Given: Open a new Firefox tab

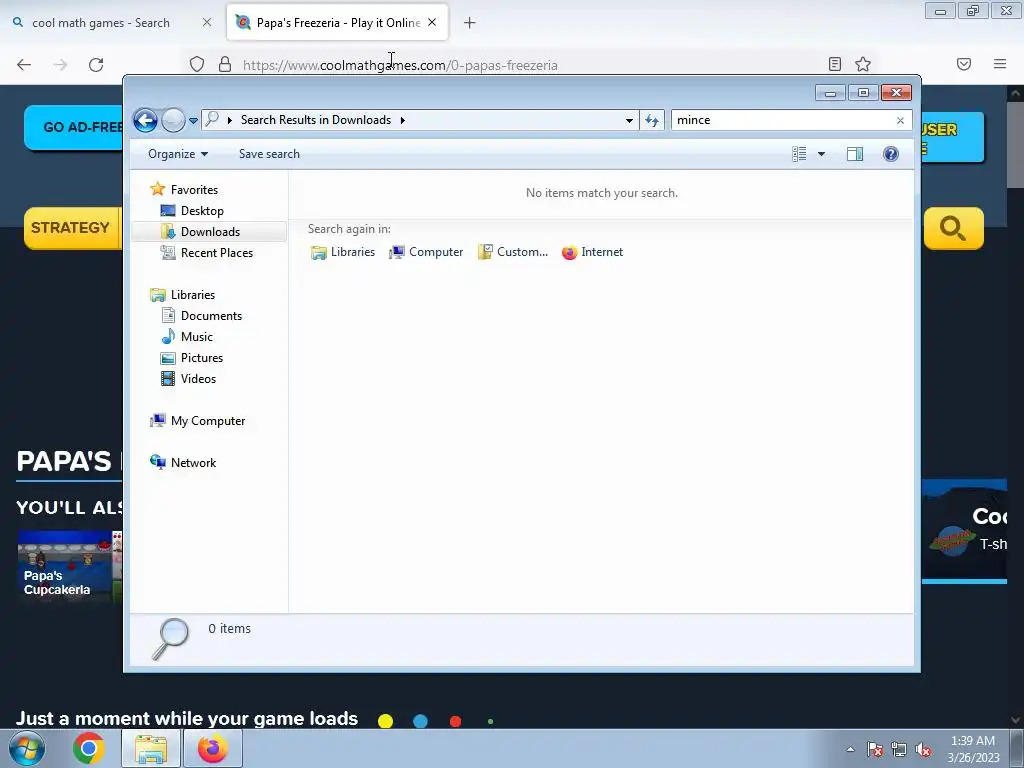Looking at the screenshot, I should (470, 23).
